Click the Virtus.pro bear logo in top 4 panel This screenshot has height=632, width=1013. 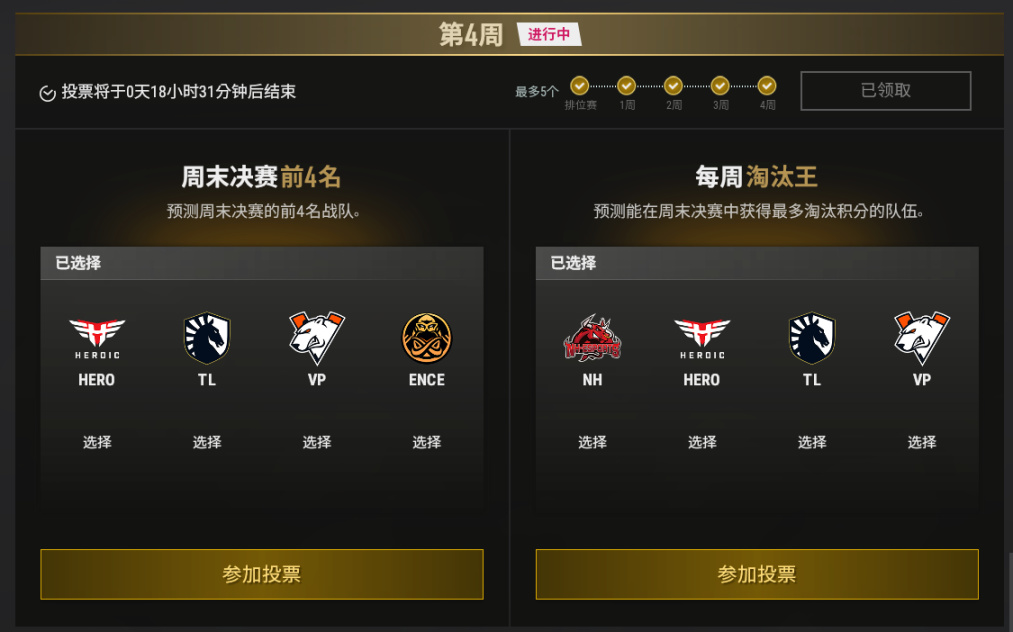pos(317,338)
